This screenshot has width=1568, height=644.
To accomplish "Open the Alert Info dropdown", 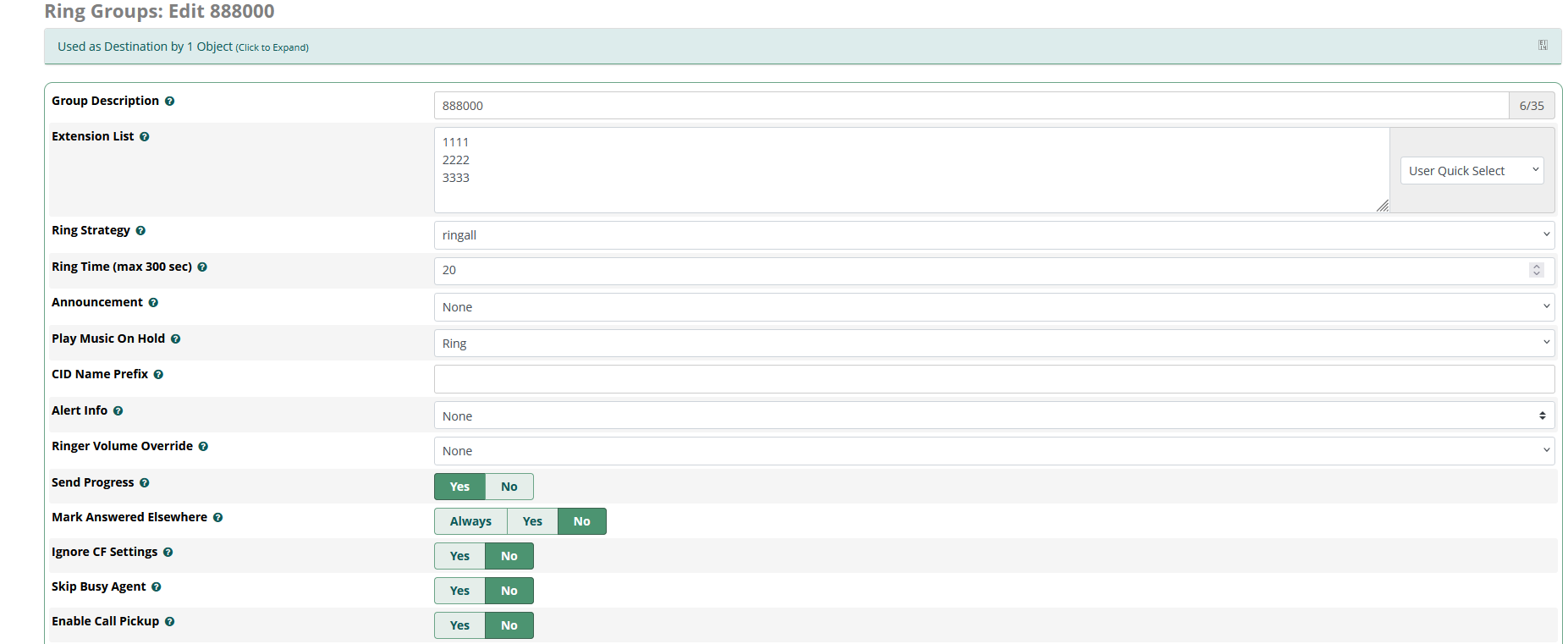I will coord(994,416).
